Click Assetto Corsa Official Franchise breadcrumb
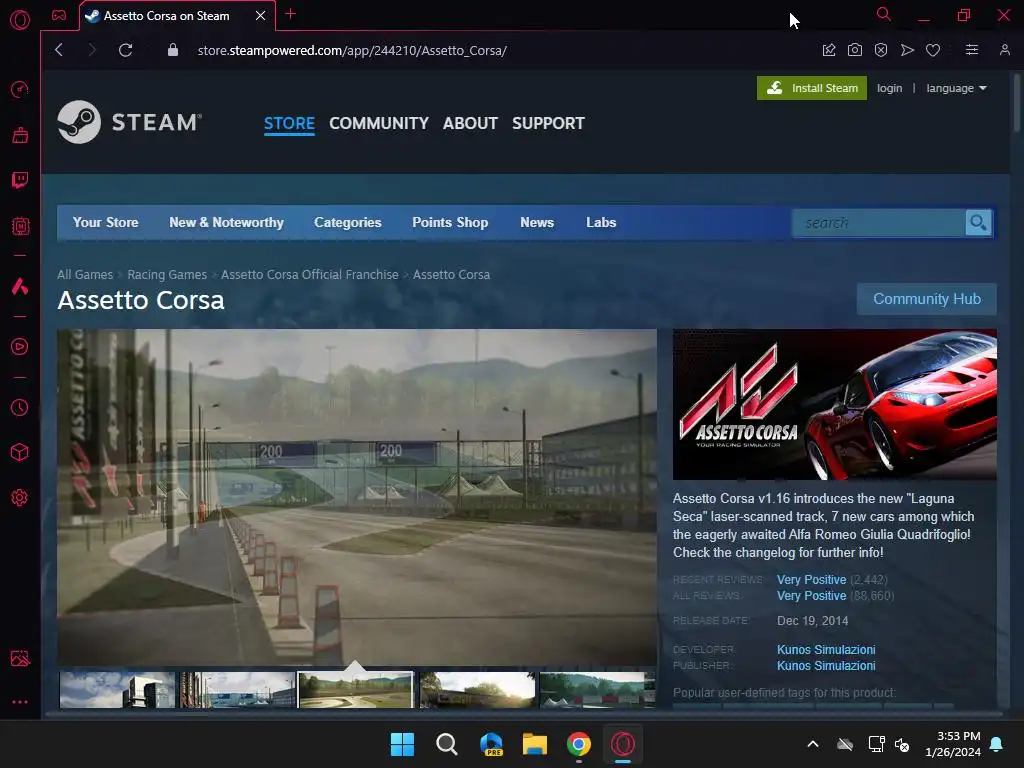This screenshot has width=1024, height=768. click(310, 275)
